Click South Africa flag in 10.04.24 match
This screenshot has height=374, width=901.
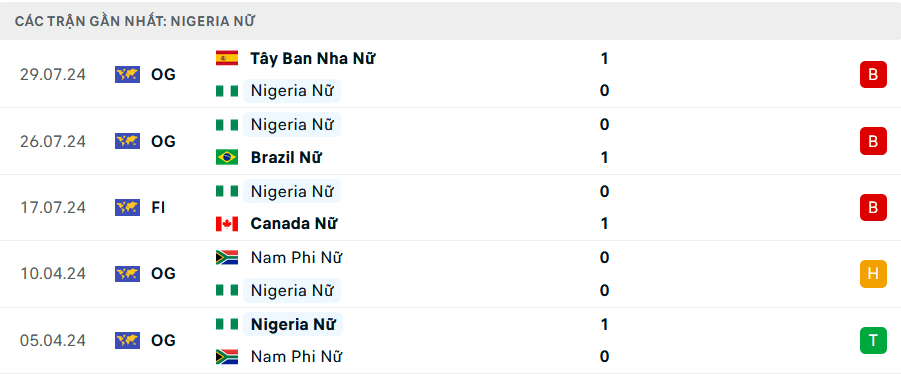(x=227, y=257)
